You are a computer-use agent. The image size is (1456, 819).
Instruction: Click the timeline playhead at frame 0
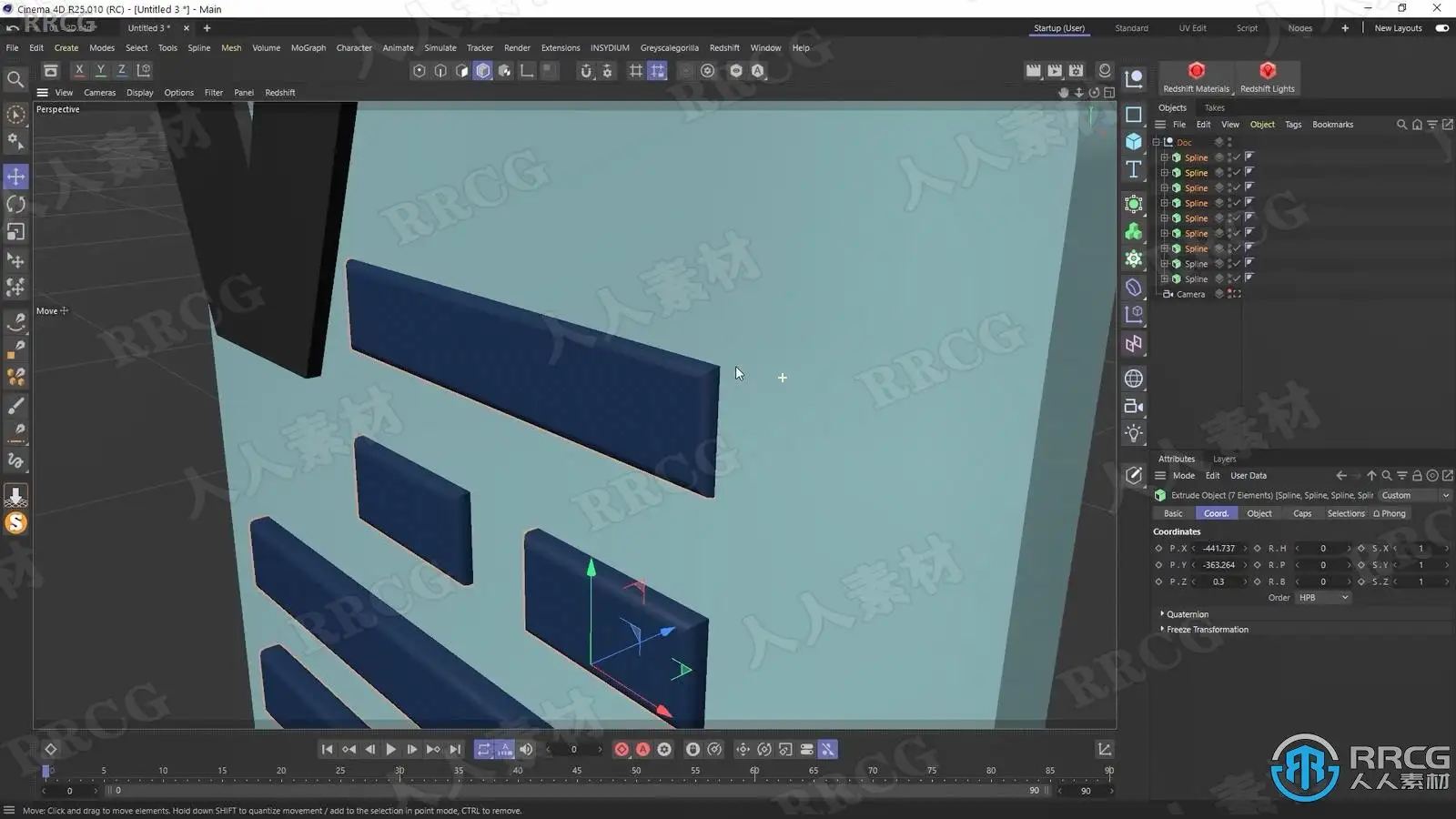(x=46, y=771)
